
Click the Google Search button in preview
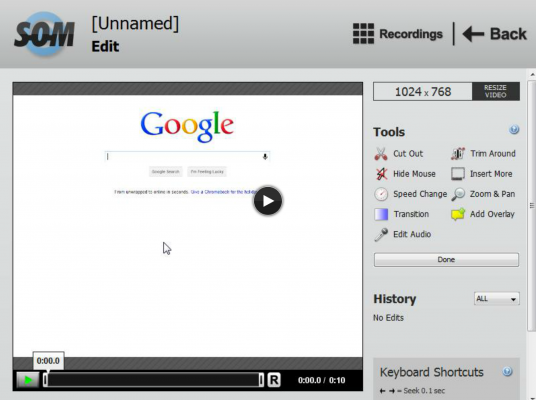tap(165, 172)
